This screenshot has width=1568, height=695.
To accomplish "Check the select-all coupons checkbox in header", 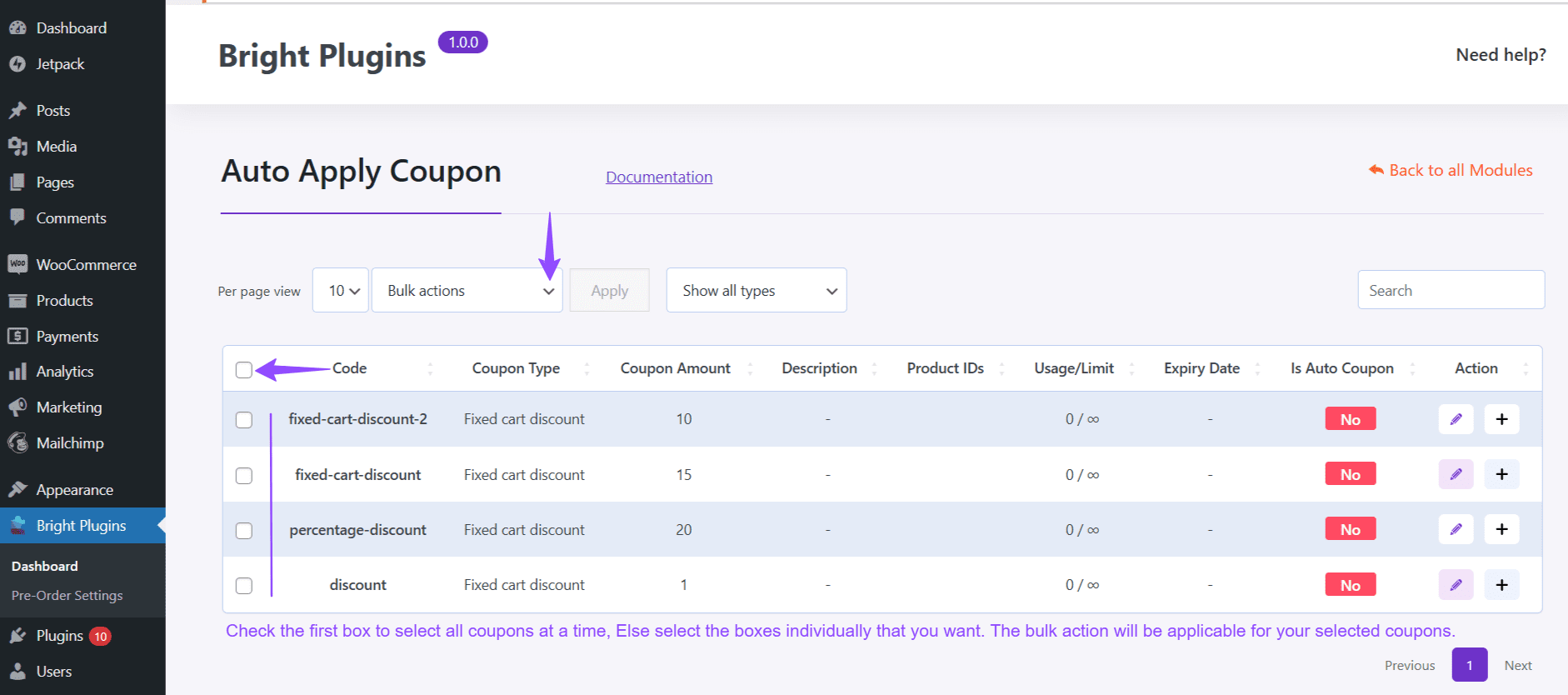I will tap(244, 370).
